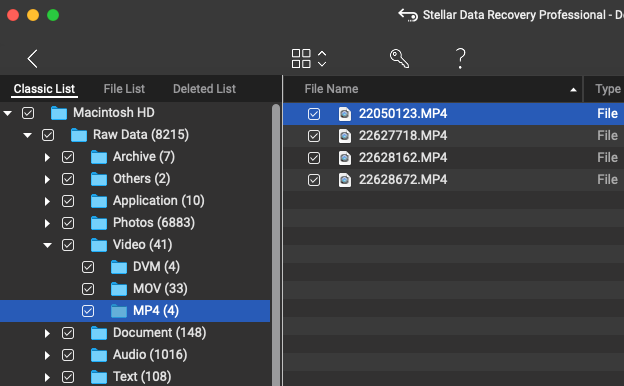Expand the Application (10) tree node
This screenshot has width=624, height=386.
(47, 201)
